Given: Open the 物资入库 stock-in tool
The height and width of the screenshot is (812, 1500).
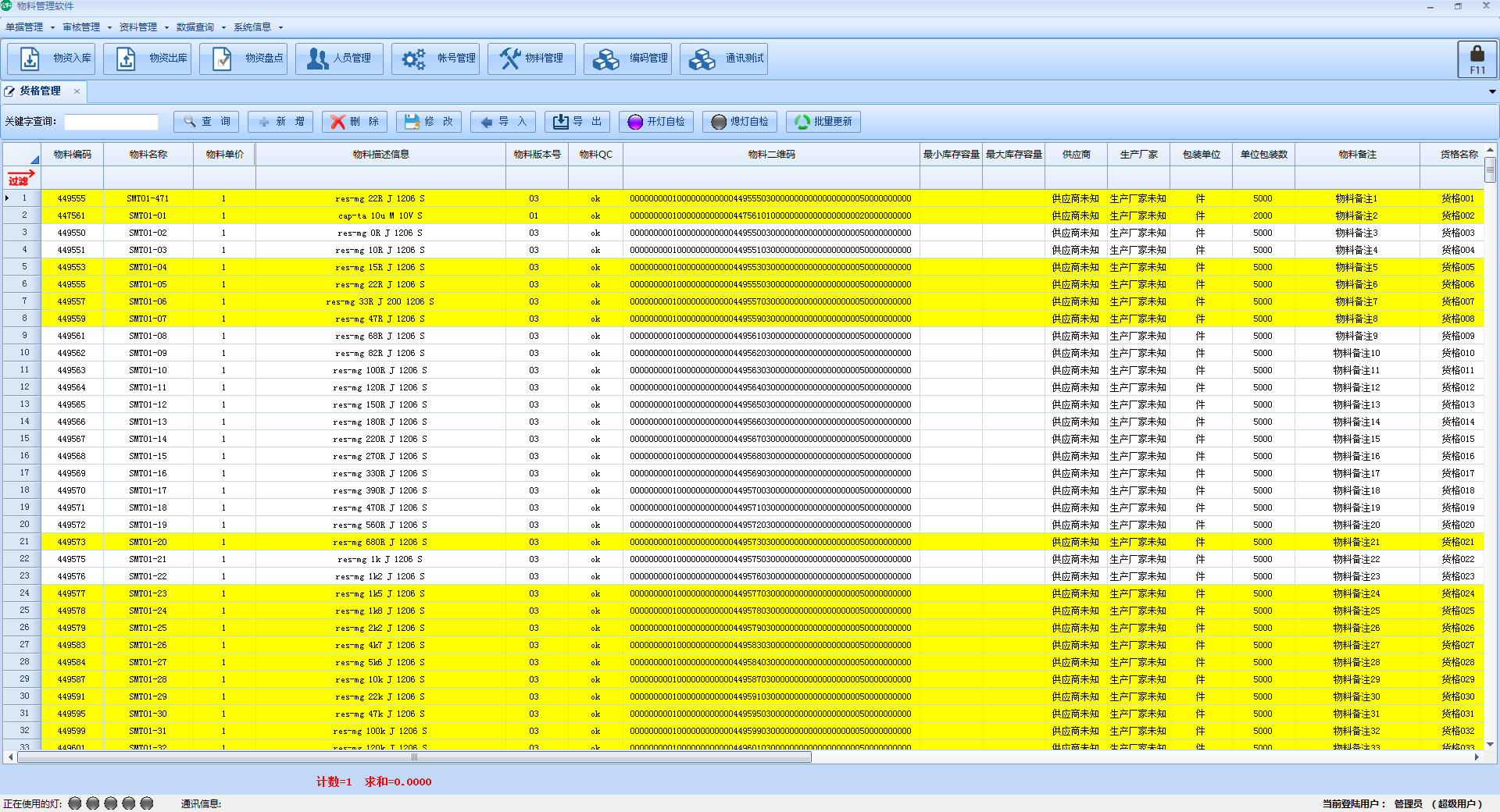Looking at the screenshot, I should [52, 59].
